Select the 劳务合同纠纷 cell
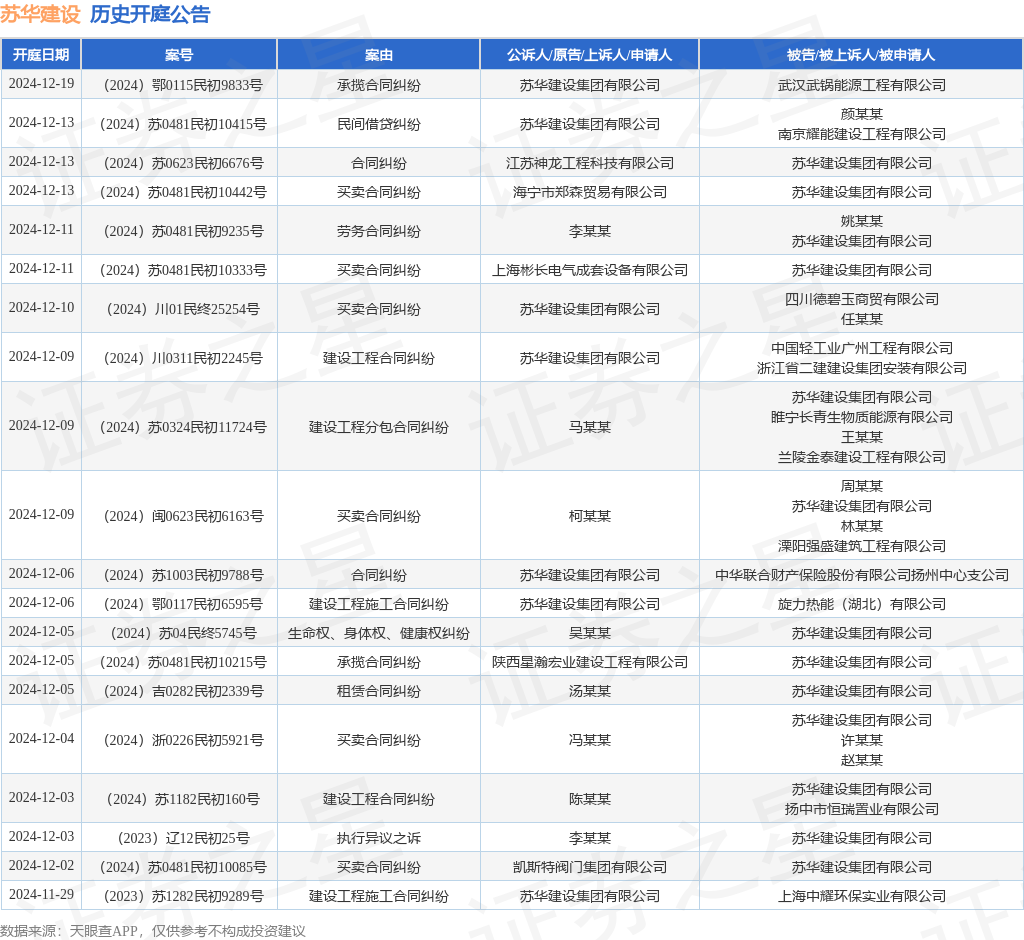1024x940 pixels. point(379,231)
